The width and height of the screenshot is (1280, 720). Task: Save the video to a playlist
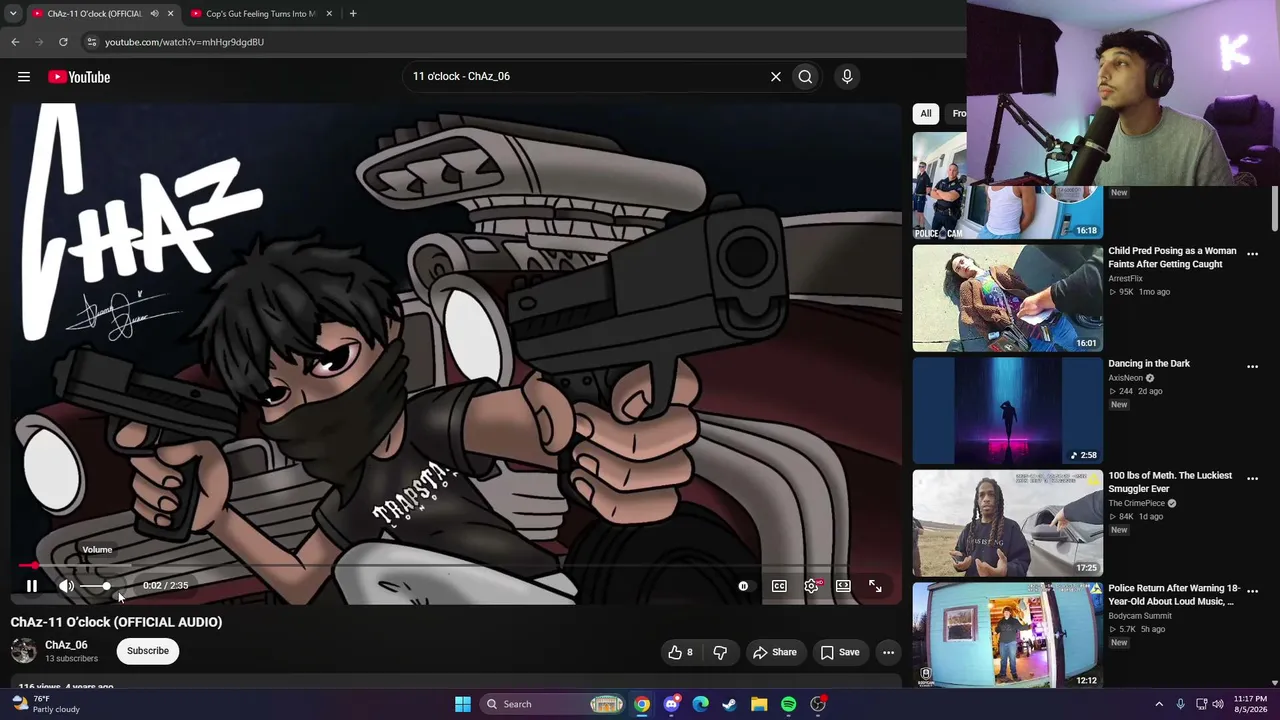pos(840,652)
